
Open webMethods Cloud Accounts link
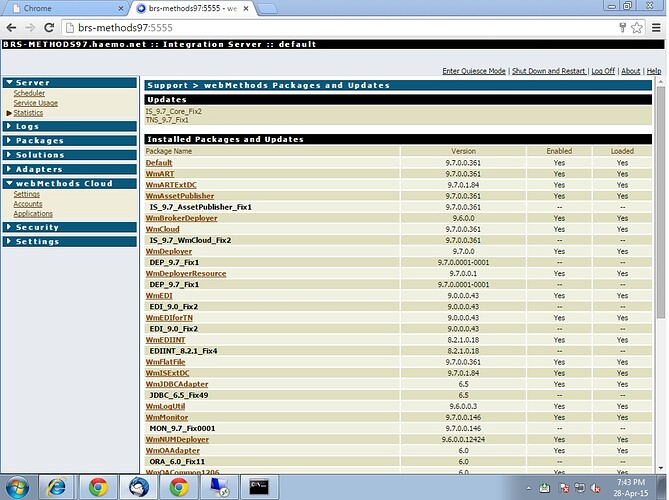(x=28, y=204)
